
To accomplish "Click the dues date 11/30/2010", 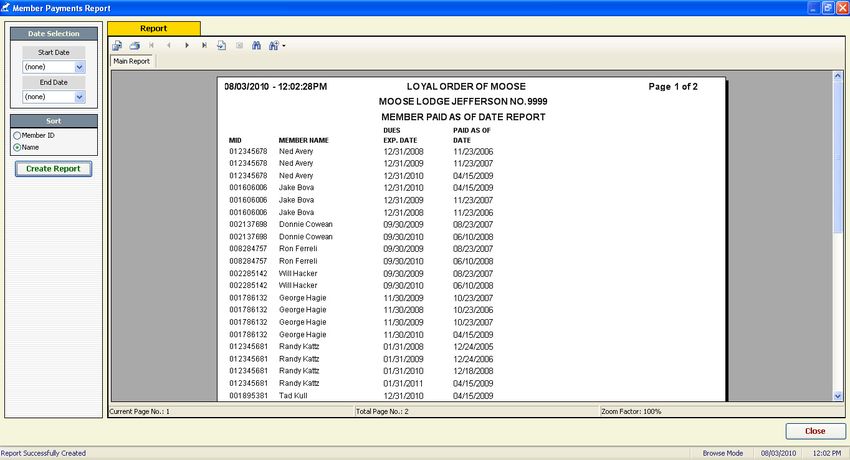I will click(x=403, y=335).
